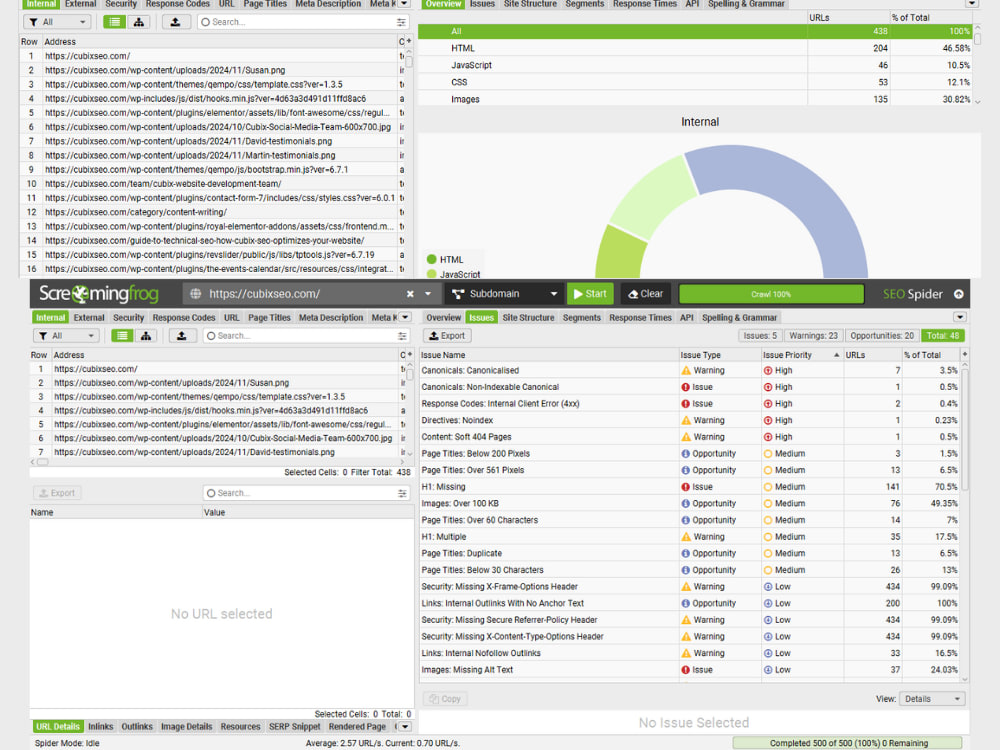This screenshot has width=1000, height=750.
Task: Expand more tabs arrow after Spelling & Grammar in lower window
Action: click(960, 317)
